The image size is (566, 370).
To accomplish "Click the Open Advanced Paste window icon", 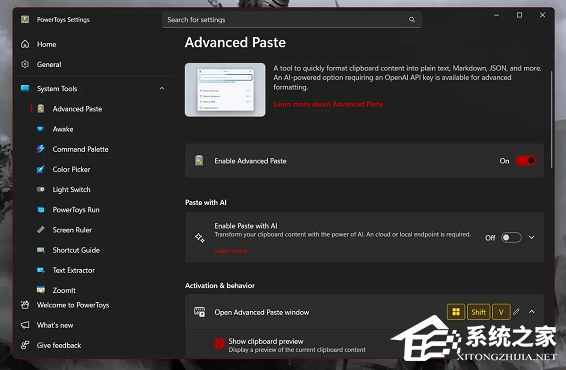I will (x=199, y=312).
